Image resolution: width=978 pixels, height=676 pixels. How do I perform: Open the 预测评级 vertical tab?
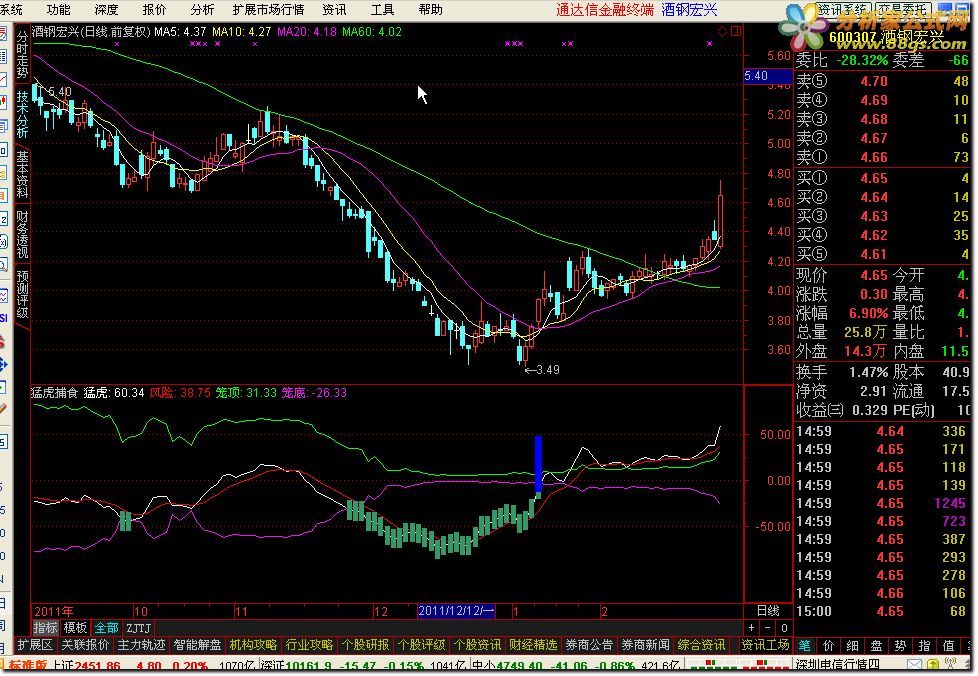pos(22,294)
